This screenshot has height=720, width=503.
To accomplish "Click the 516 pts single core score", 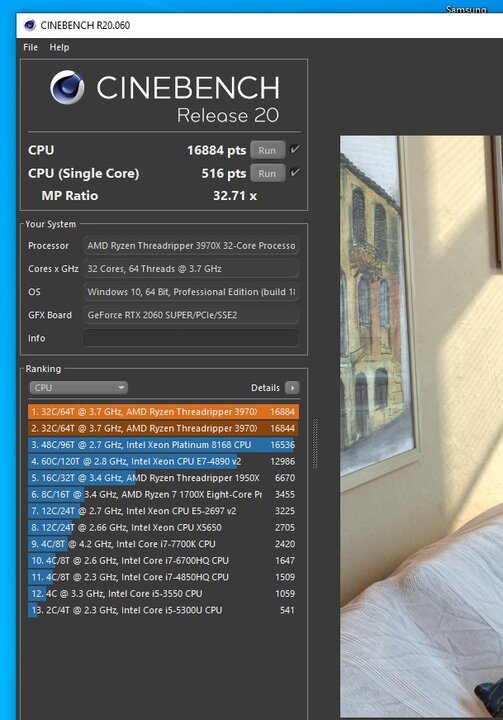I will (224, 173).
